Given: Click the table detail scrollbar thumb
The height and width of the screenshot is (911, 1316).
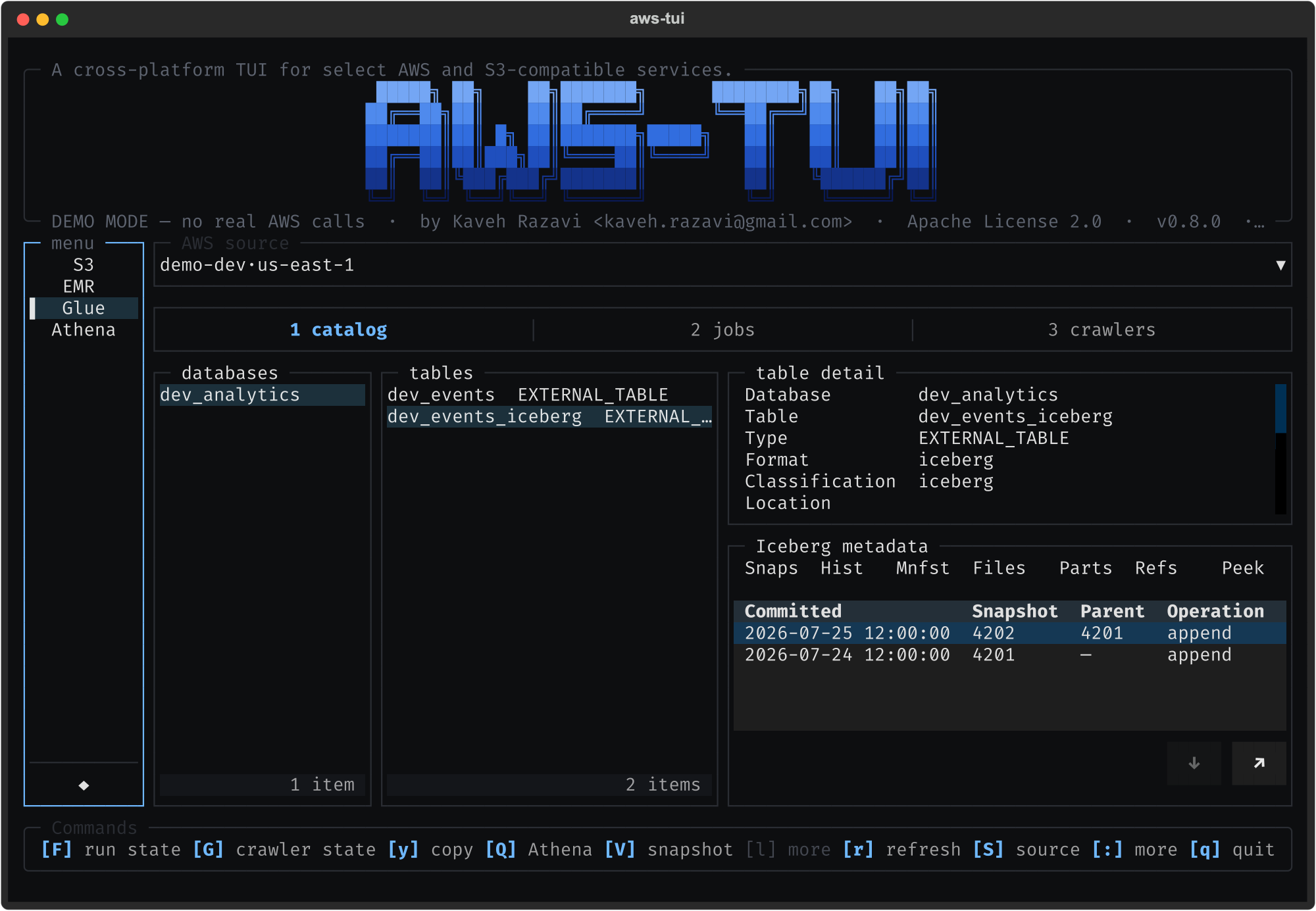Looking at the screenshot, I should pyautogui.click(x=1280, y=408).
